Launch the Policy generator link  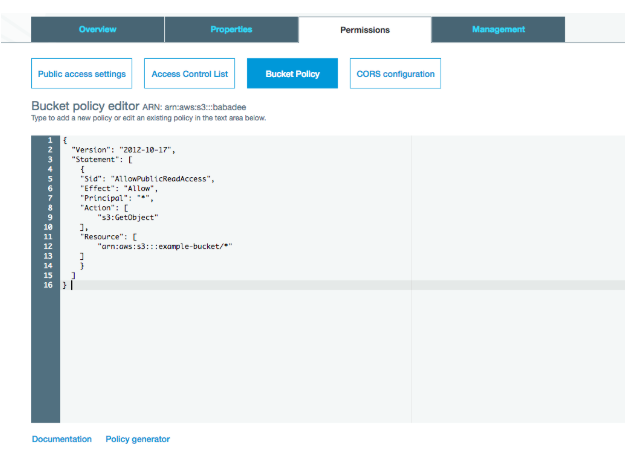(x=138, y=439)
